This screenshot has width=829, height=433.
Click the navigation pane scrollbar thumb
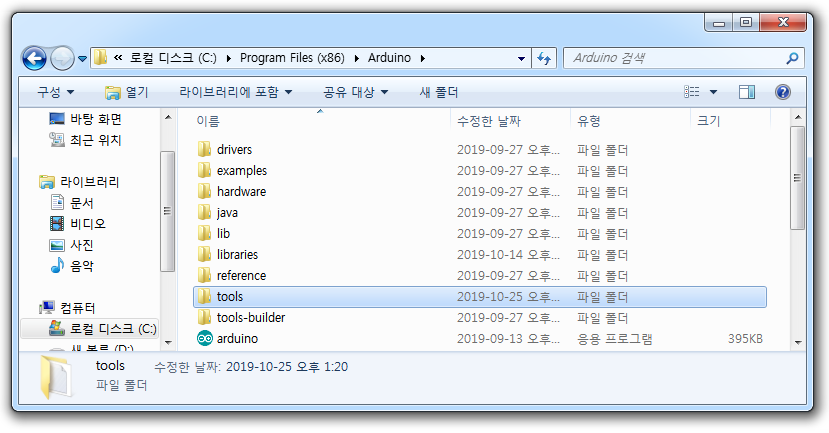(x=168, y=211)
